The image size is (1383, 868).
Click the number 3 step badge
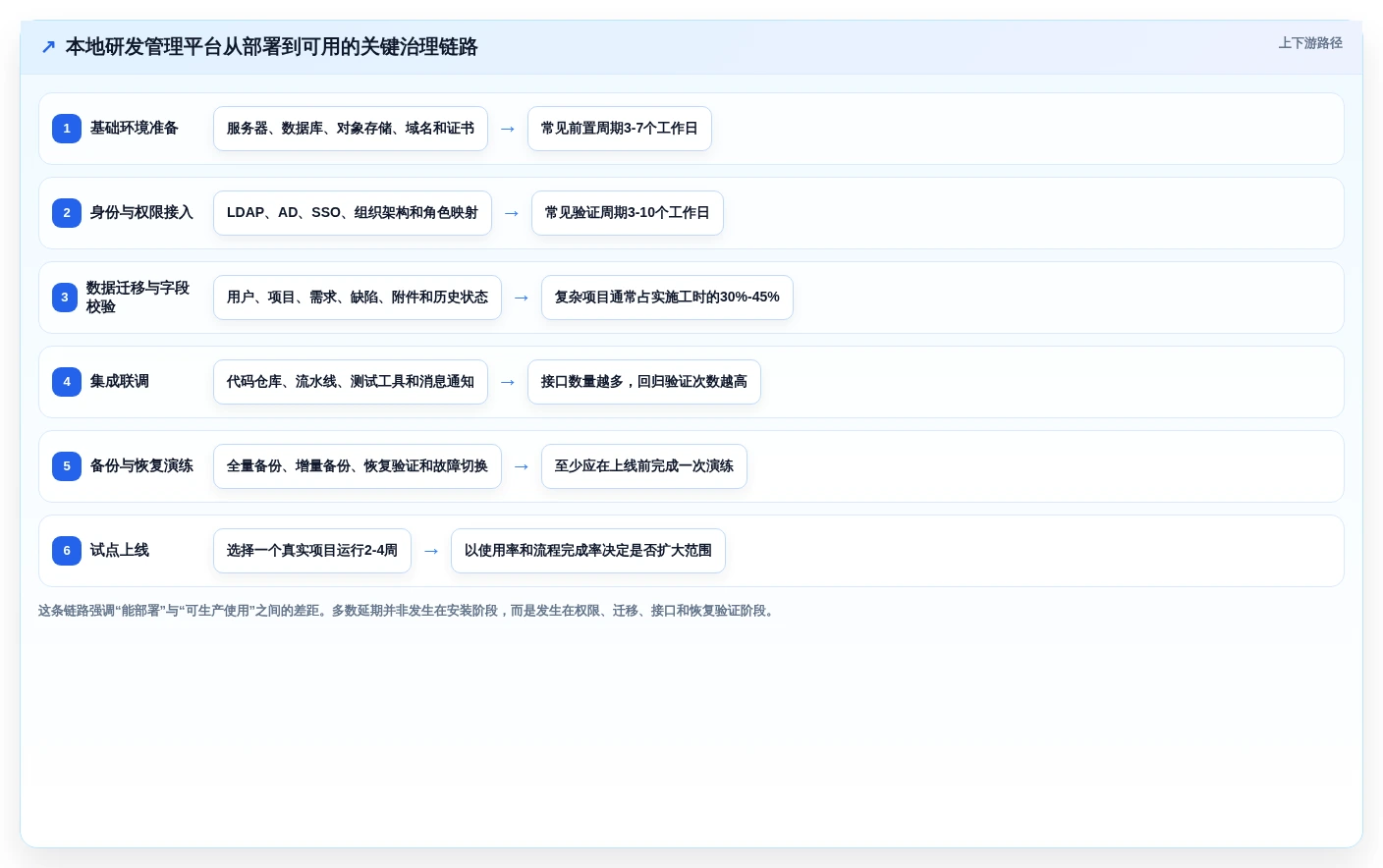pos(65,298)
